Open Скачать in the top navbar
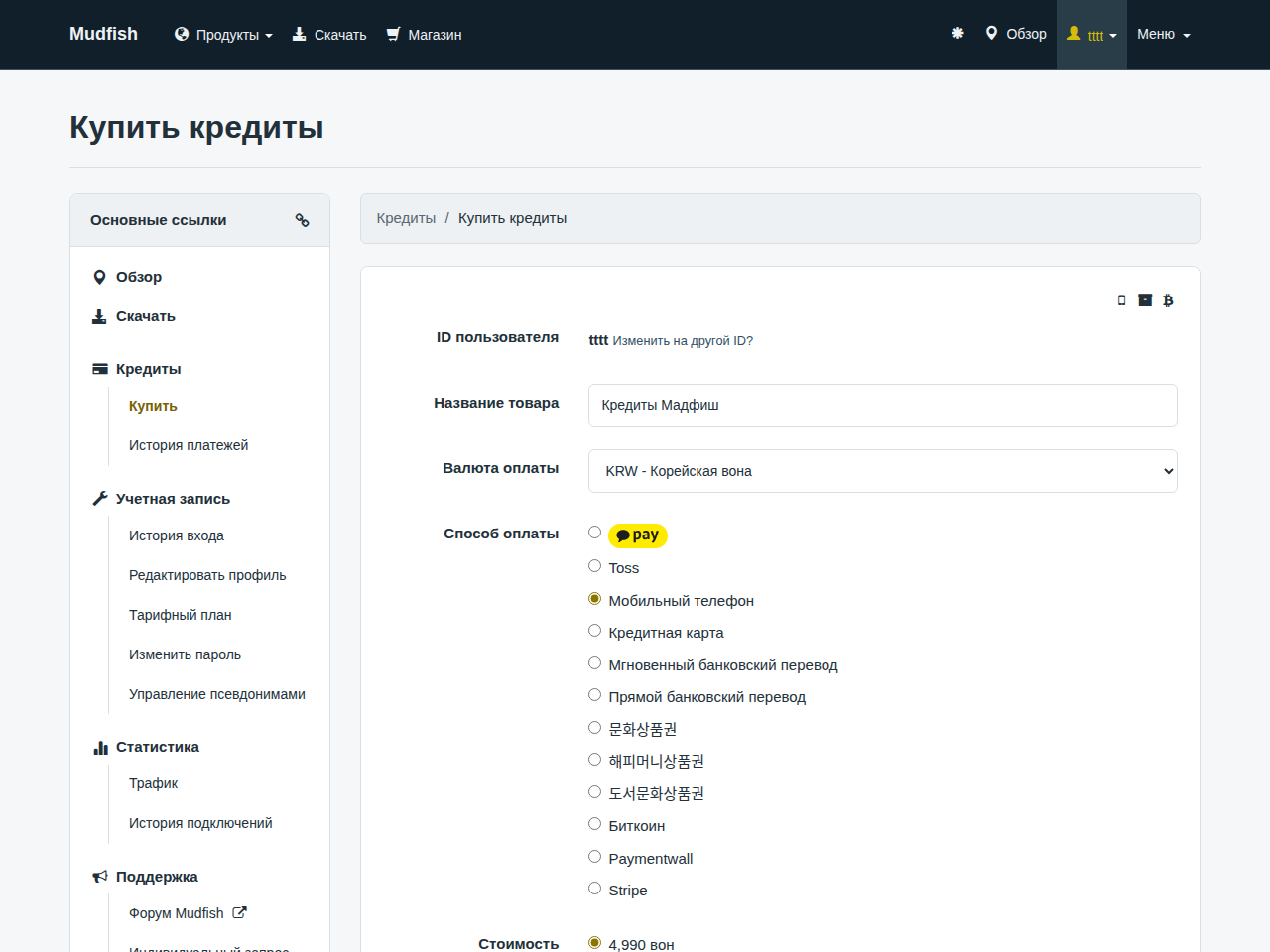Viewport: 1270px width, 952px height. (329, 35)
